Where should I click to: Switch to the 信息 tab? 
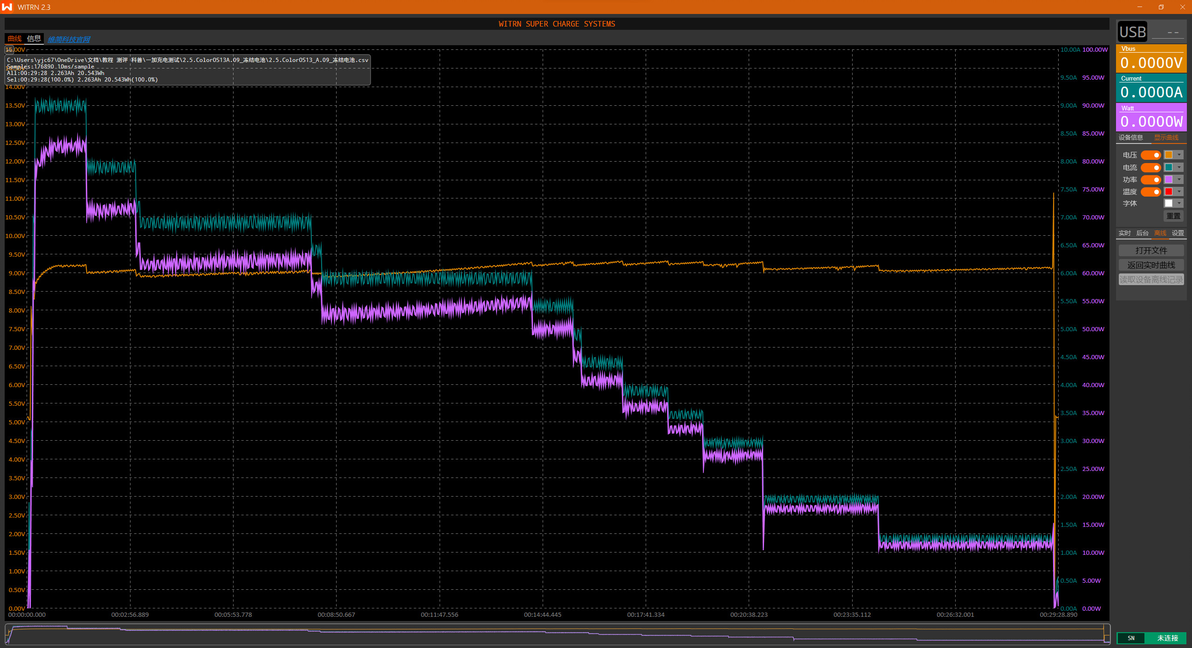(33, 39)
